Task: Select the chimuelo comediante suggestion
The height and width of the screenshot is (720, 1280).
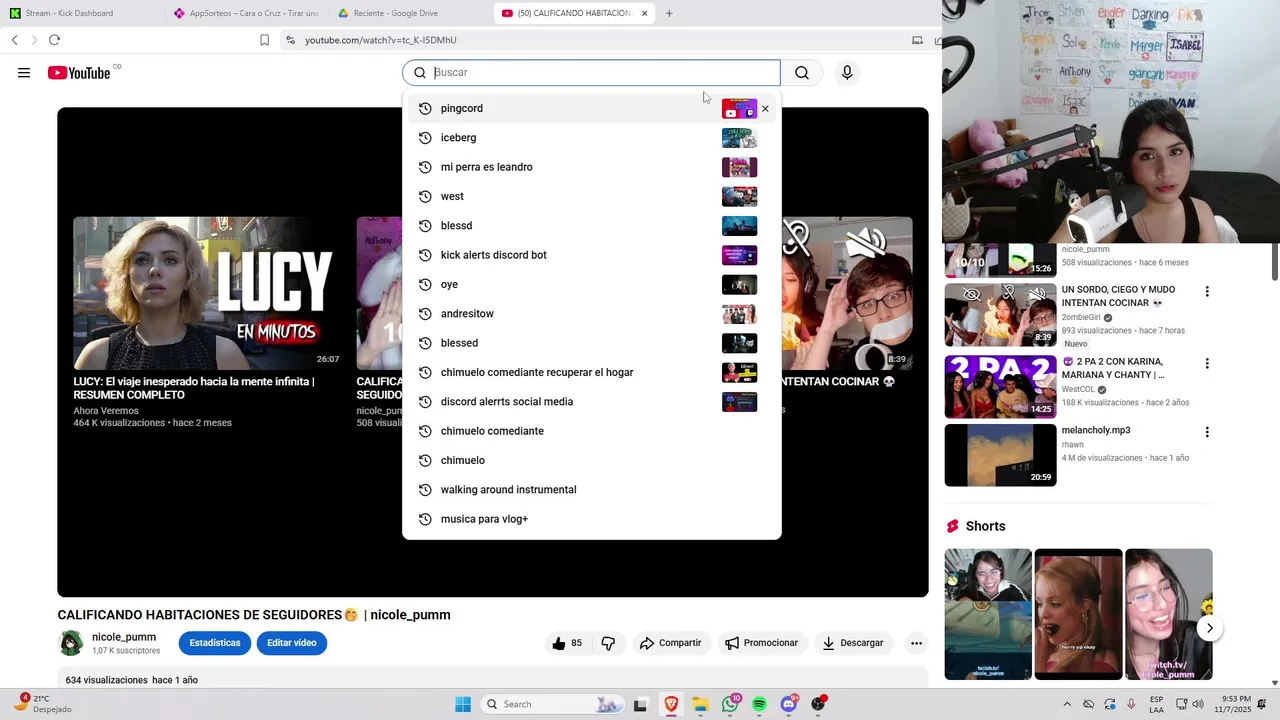Action: (x=591, y=431)
